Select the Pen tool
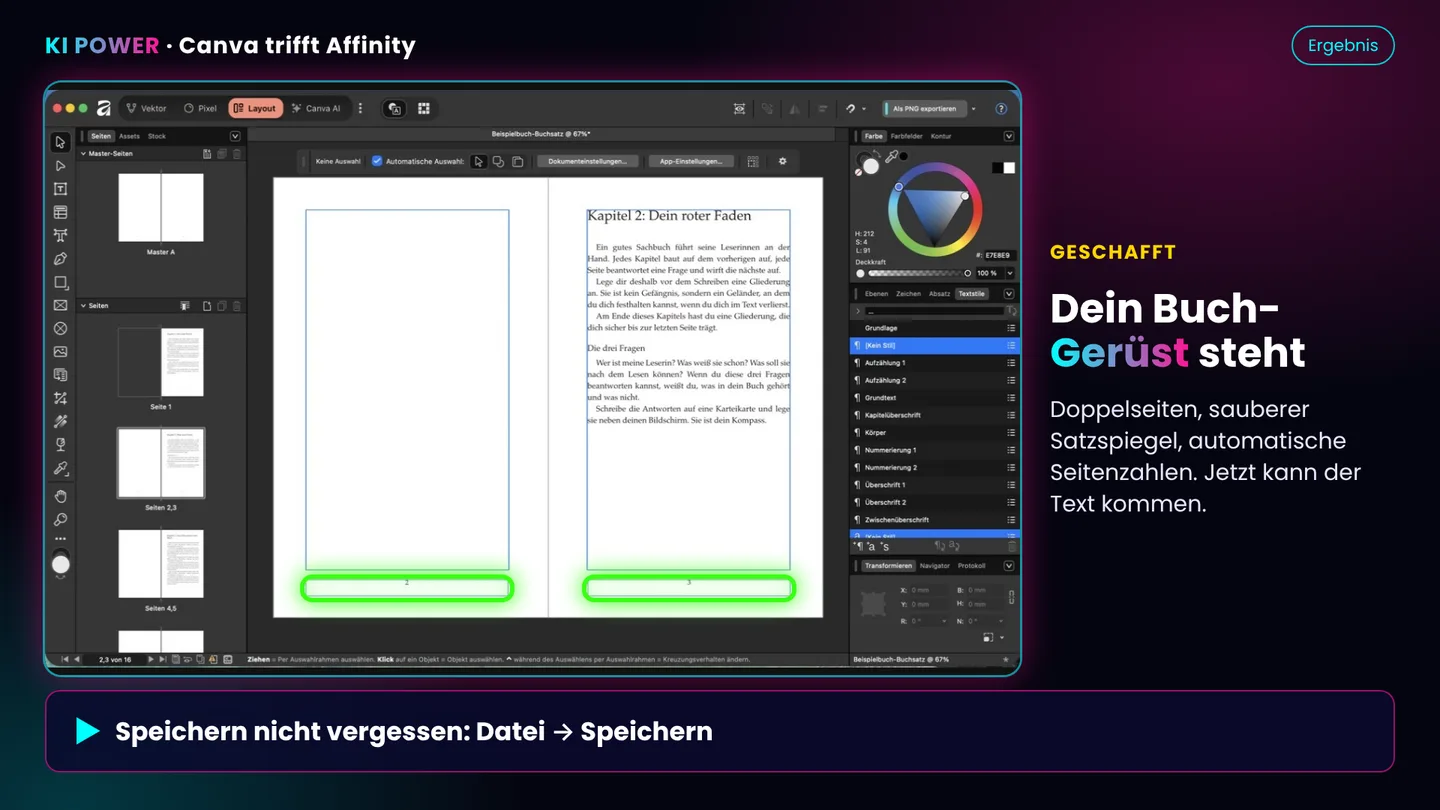The image size is (1440, 810). pyautogui.click(x=61, y=259)
